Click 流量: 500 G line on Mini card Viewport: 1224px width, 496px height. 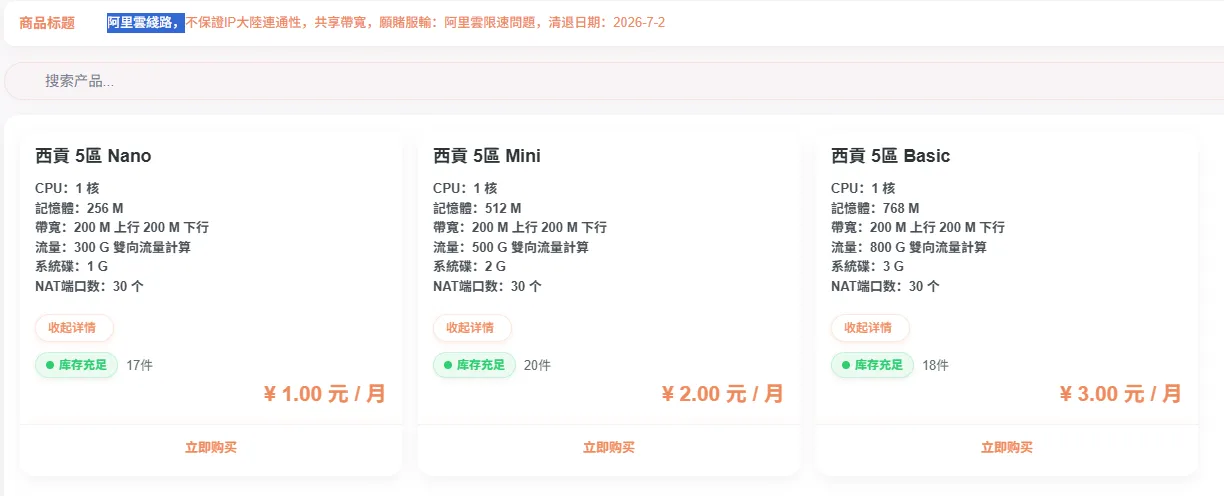[511, 247]
